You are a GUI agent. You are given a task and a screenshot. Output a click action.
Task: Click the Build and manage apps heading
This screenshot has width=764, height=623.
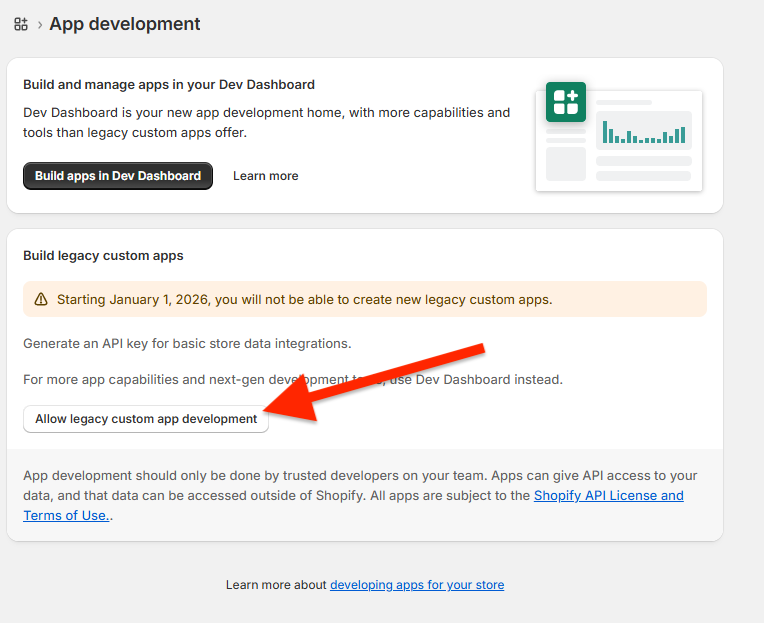pos(169,85)
